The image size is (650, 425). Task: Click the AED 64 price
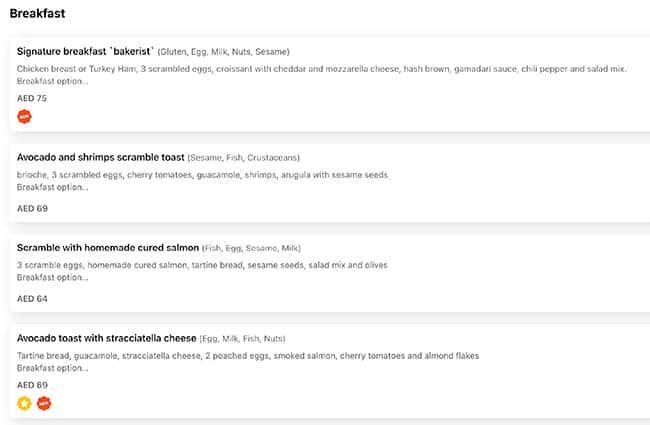point(32,298)
